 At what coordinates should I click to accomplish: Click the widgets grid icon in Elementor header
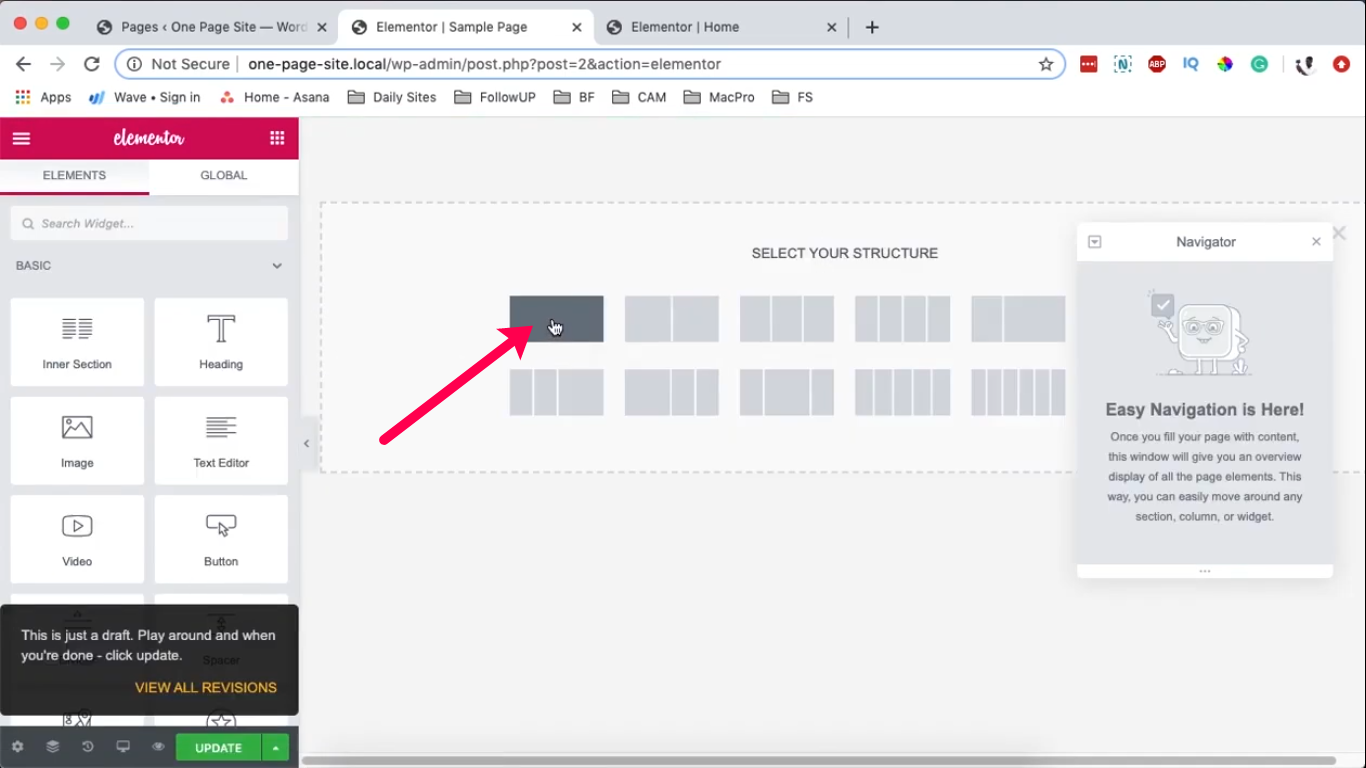(x=277, y=138)
